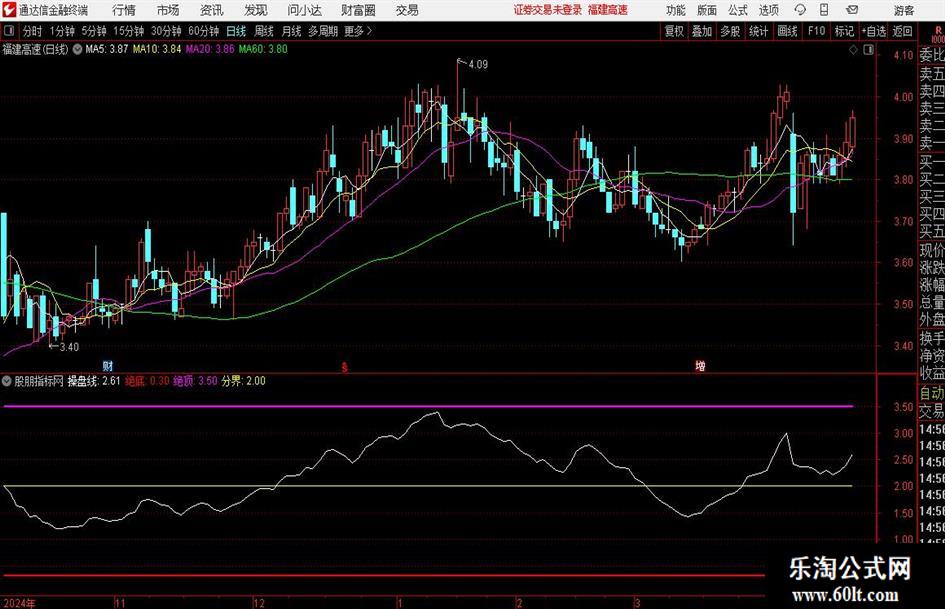
Task: Switch to 30分钟 period
Action: [x=166, y=31]
